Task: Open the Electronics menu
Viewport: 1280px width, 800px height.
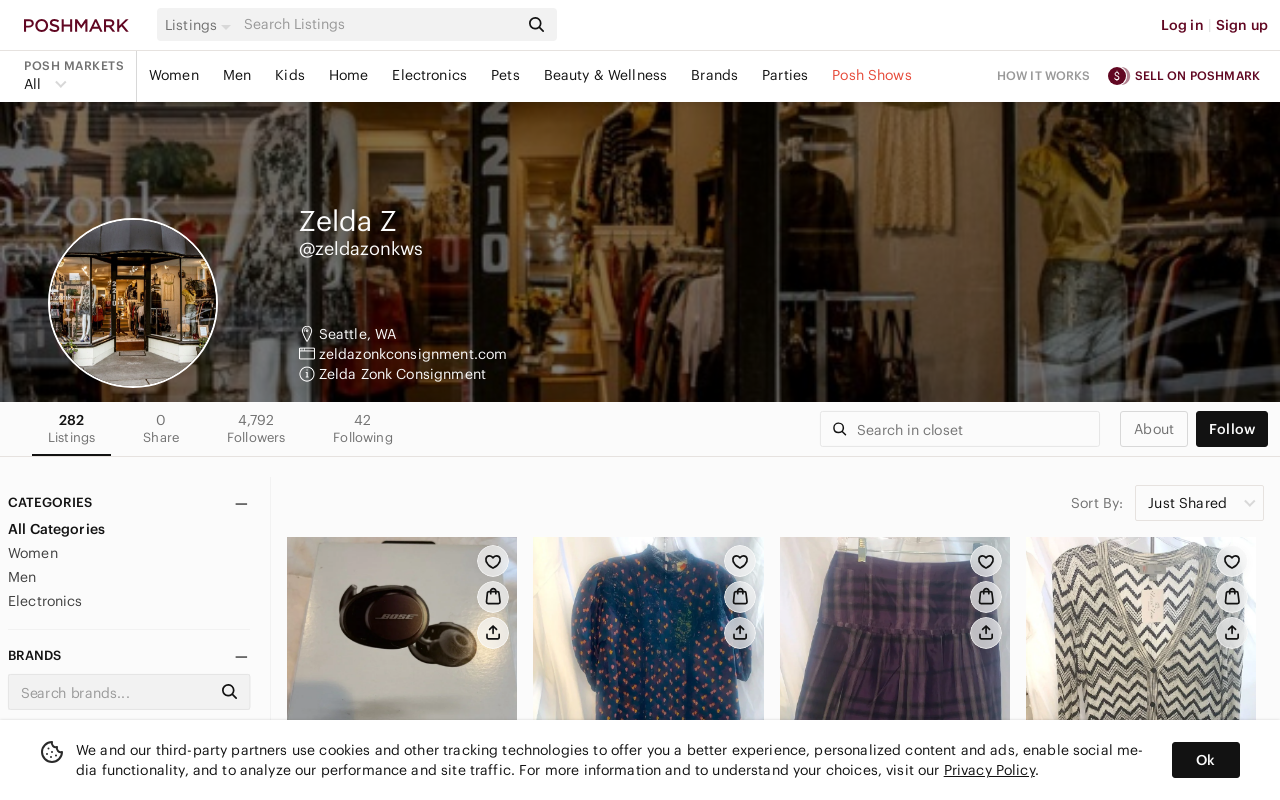Action: tap(429, 75)
